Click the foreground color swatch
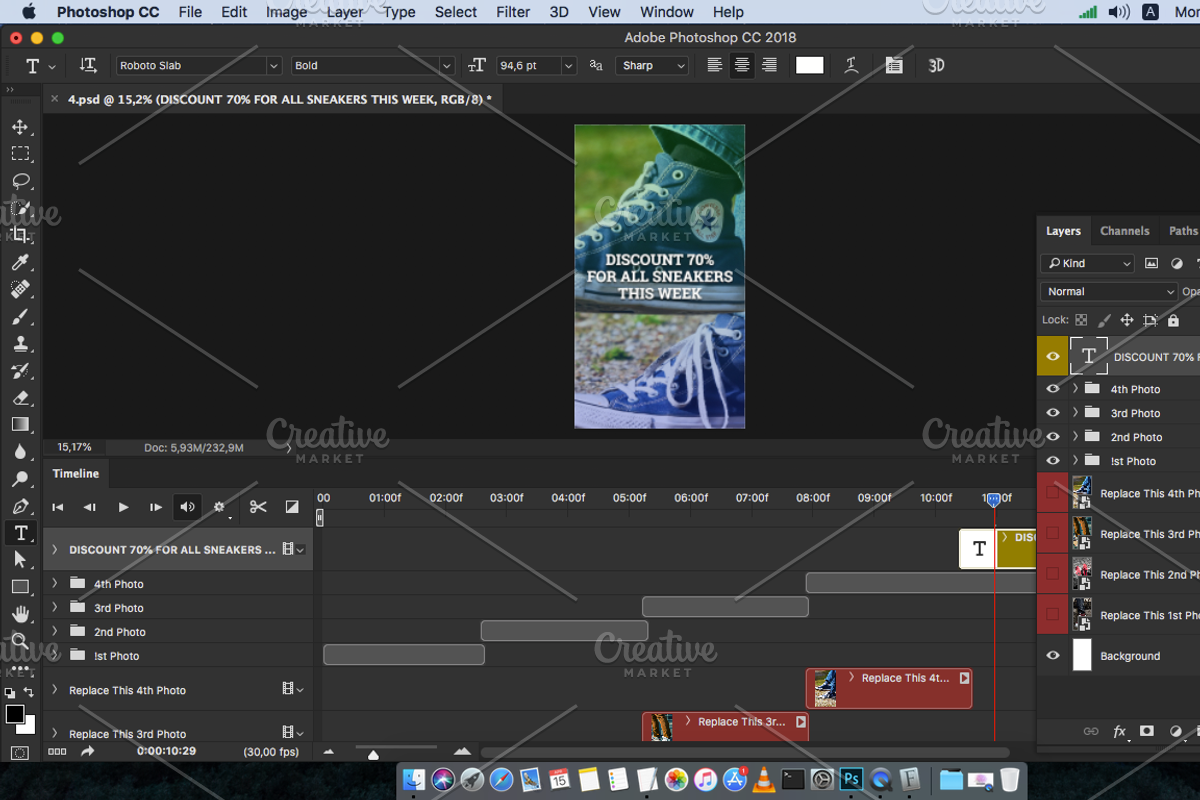The height and width of the screenshot is (800, 1200). [15, 714]
